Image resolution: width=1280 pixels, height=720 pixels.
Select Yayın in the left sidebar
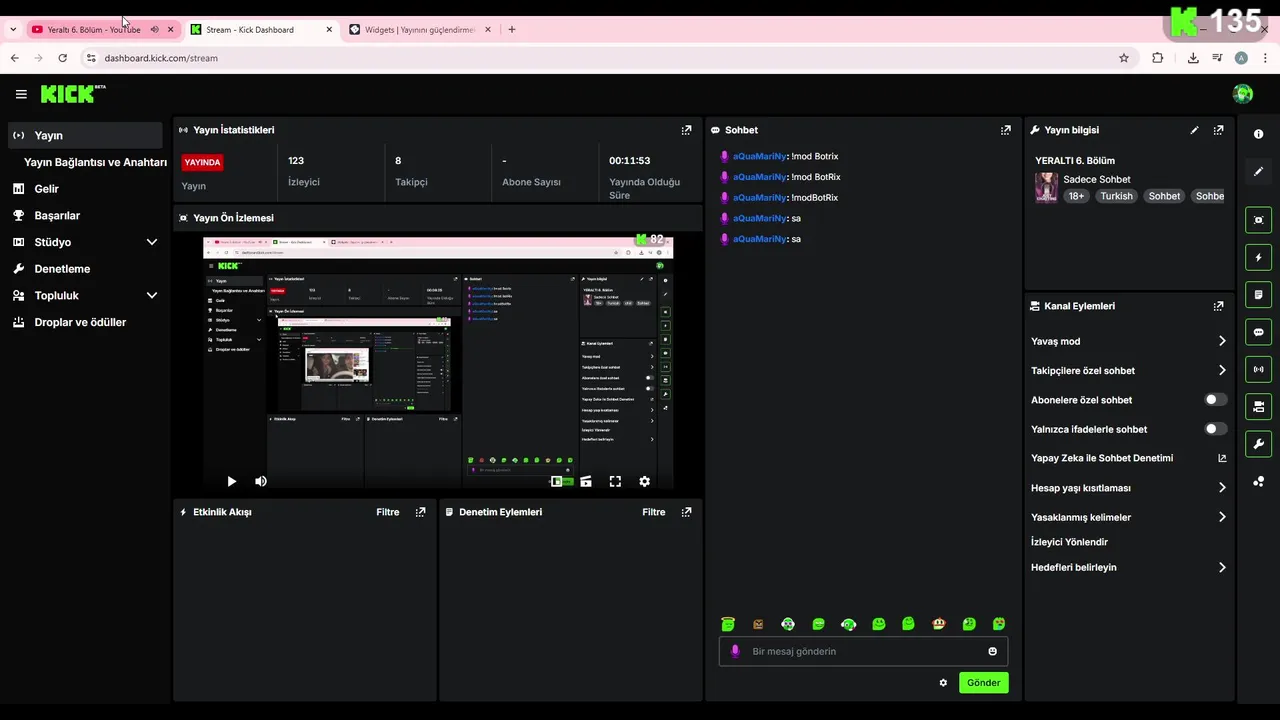[x=85, y=135]
